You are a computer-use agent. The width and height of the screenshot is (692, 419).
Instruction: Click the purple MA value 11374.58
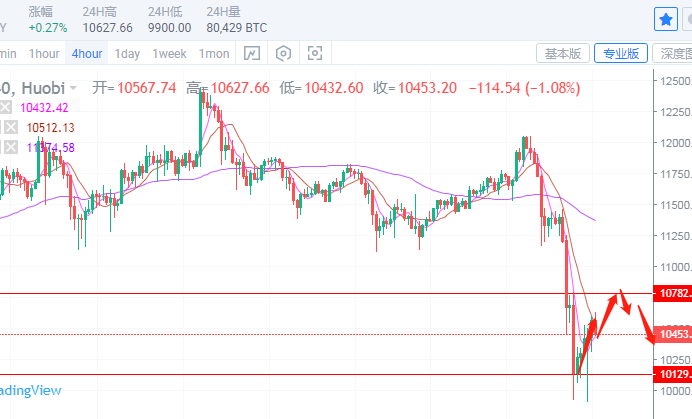tap(51, 147)
